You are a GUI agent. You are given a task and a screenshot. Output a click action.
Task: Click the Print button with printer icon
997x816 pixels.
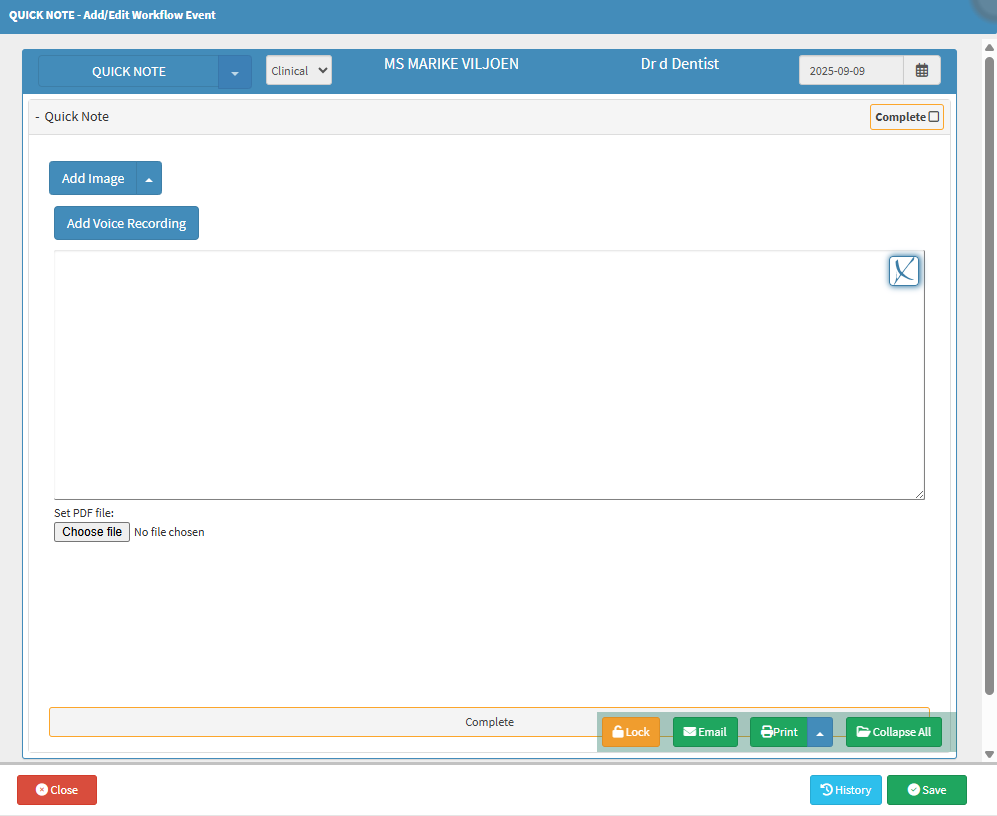779,732
